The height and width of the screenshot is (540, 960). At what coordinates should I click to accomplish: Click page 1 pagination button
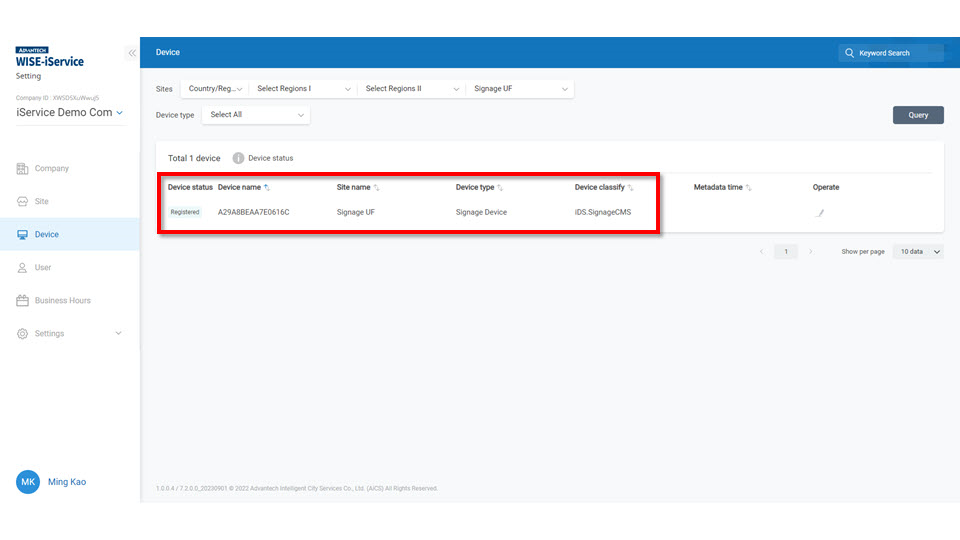tap(786, 252)
